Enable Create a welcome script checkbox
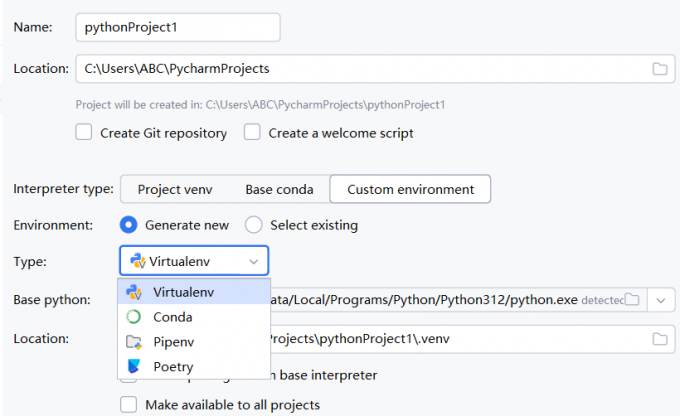This screenshot has height=416, width=680. (x=252, y=132)
